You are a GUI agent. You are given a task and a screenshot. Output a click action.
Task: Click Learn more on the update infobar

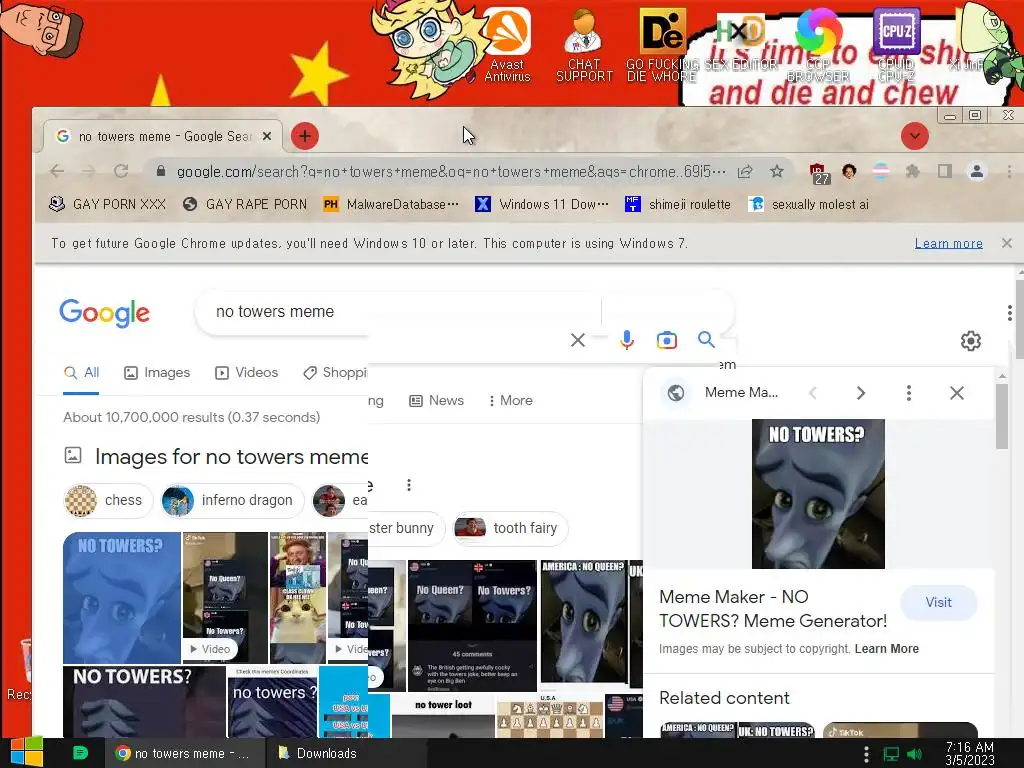coord(948,243)
